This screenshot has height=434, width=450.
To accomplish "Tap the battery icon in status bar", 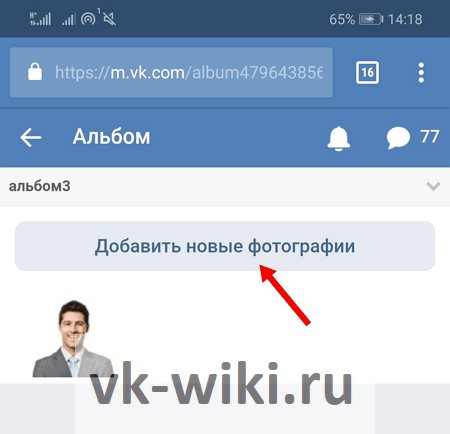I will click(x=371, y=19).
